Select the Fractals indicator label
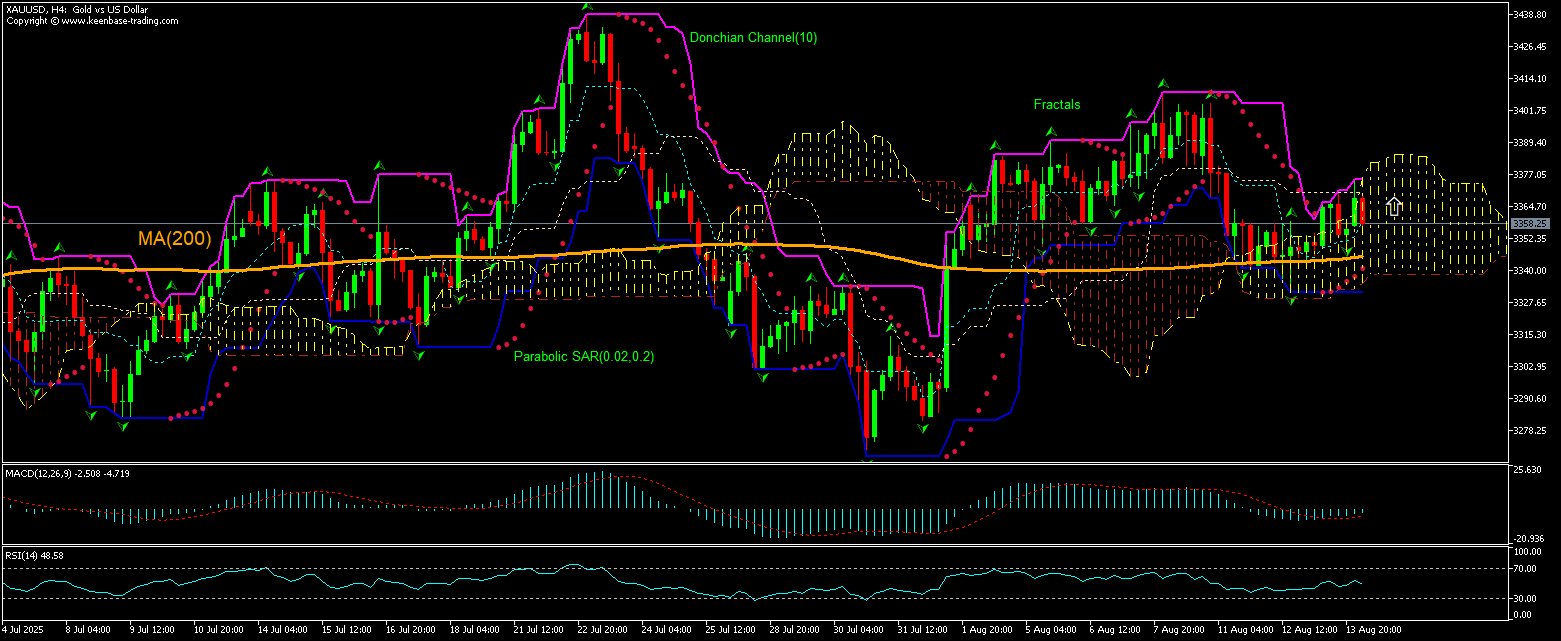The width and height of the screenshot is (1561, 641). [1057, 104]
